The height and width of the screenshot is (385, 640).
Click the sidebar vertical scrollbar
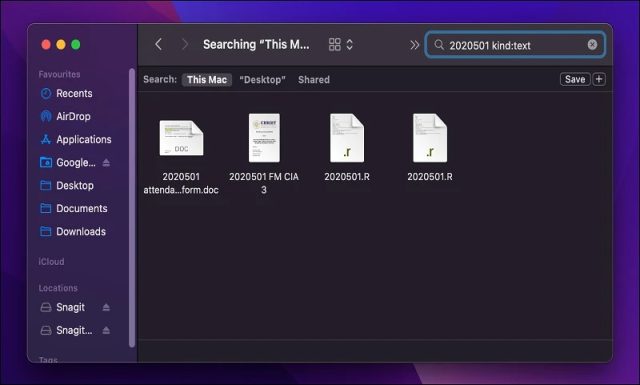[x=132, y=208]
